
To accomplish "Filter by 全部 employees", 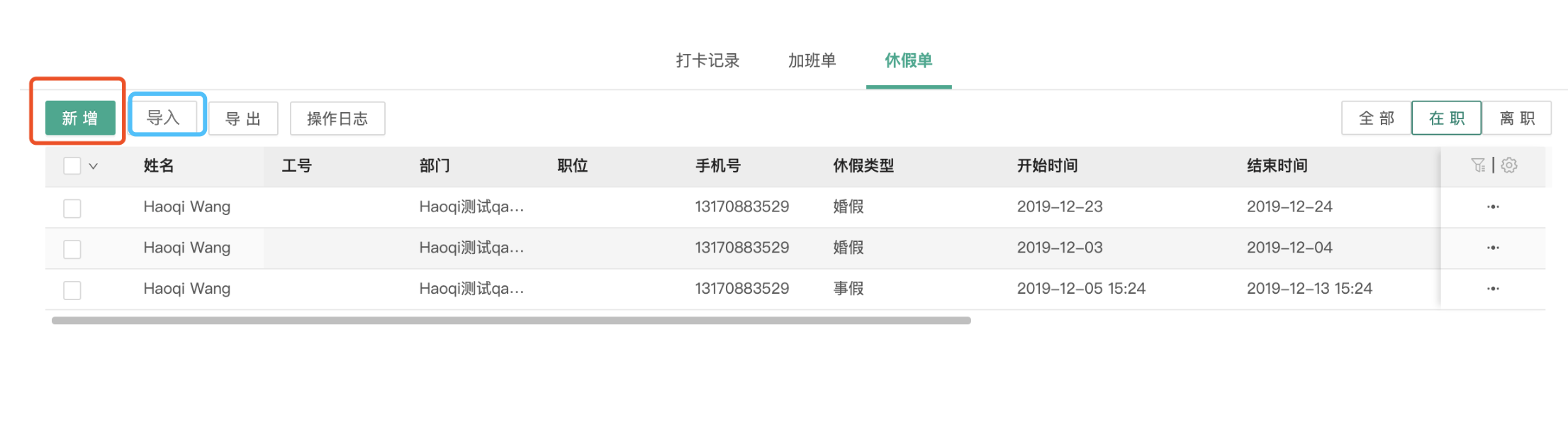I will [1377, 118].
